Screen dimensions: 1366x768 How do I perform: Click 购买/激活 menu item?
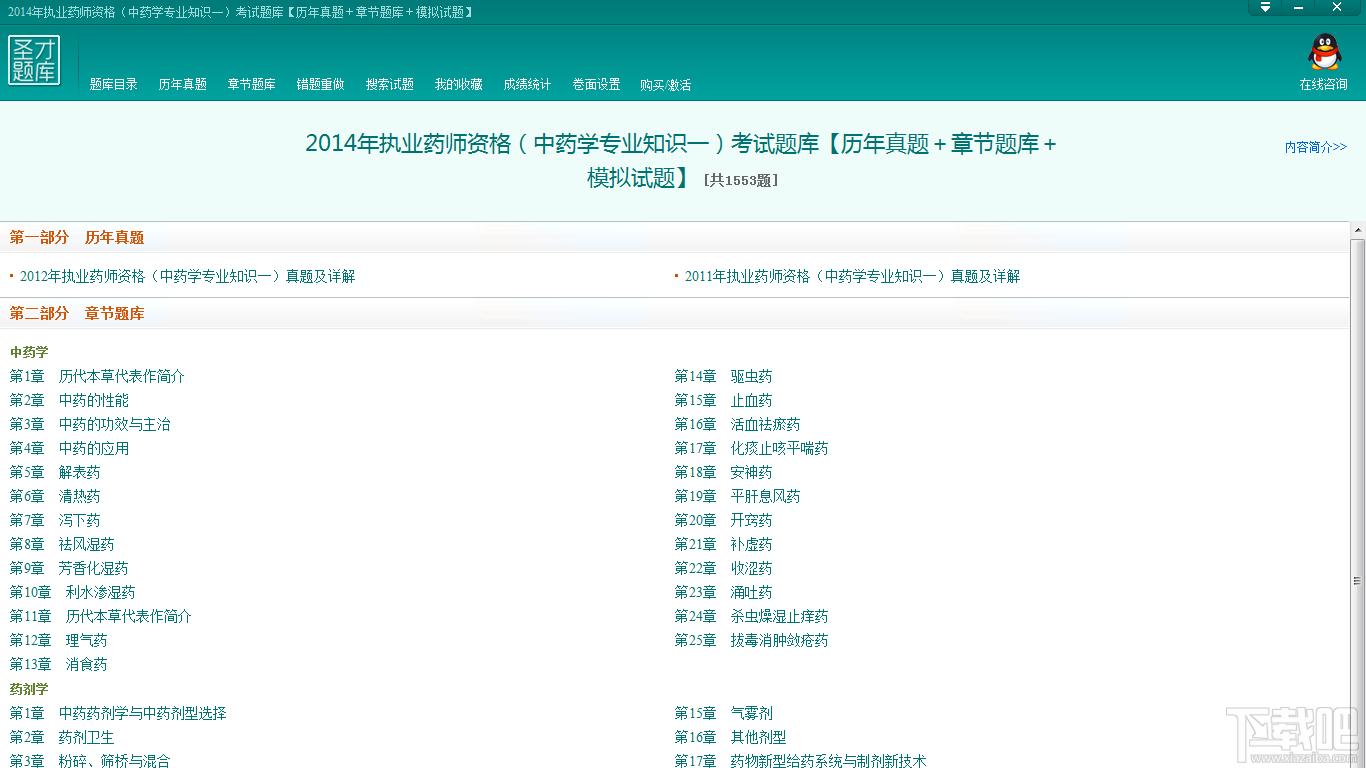[666, 85]
